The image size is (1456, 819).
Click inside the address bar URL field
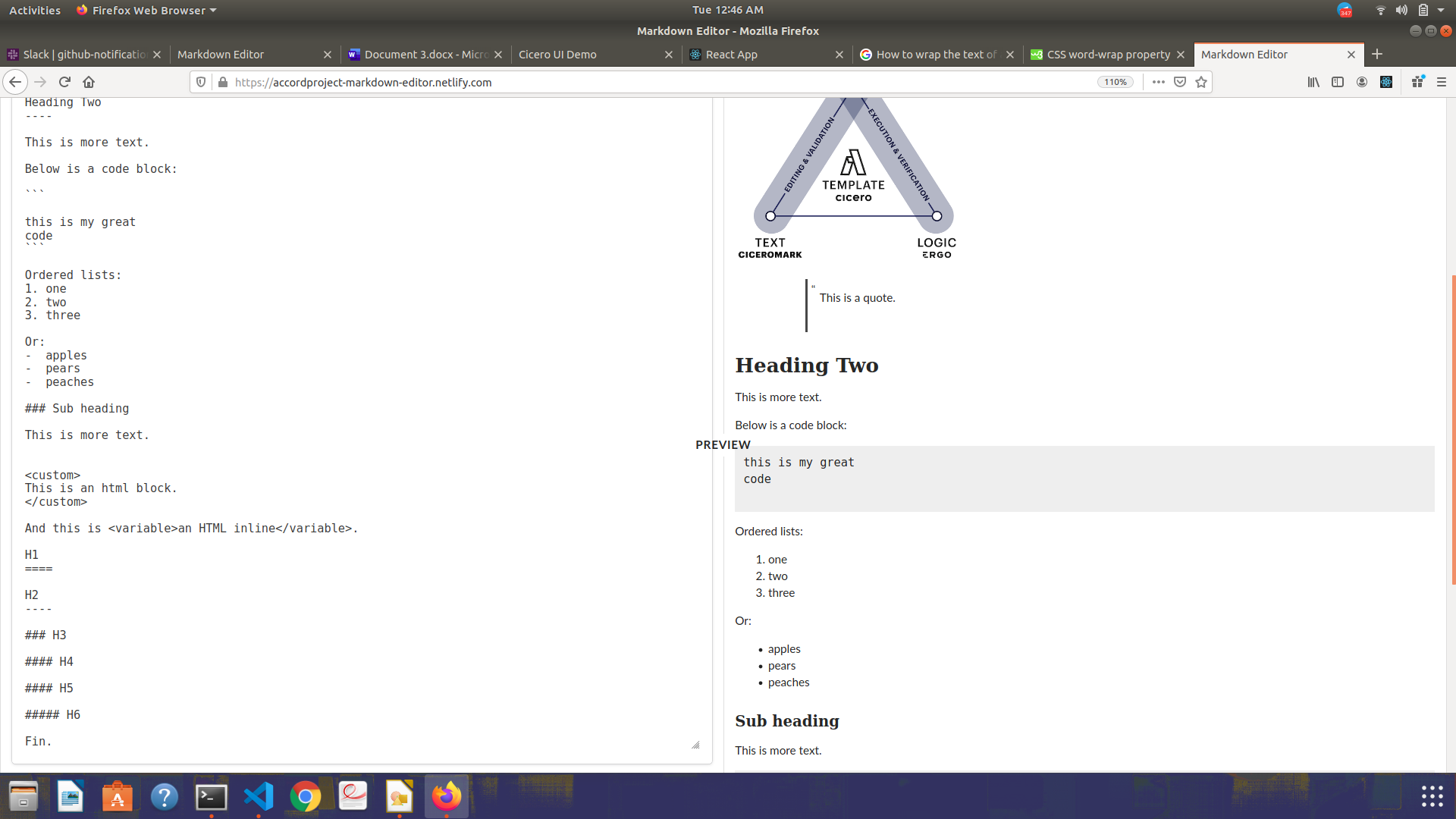607,82
